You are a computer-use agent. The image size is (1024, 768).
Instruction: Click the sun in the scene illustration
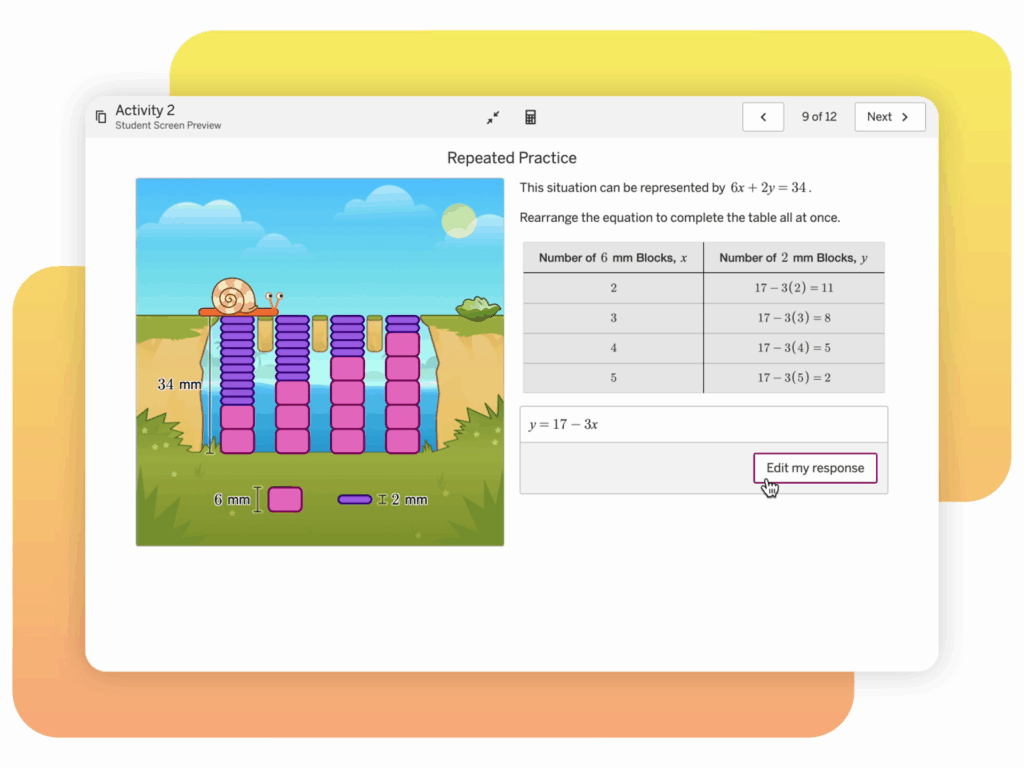[459, 221]
